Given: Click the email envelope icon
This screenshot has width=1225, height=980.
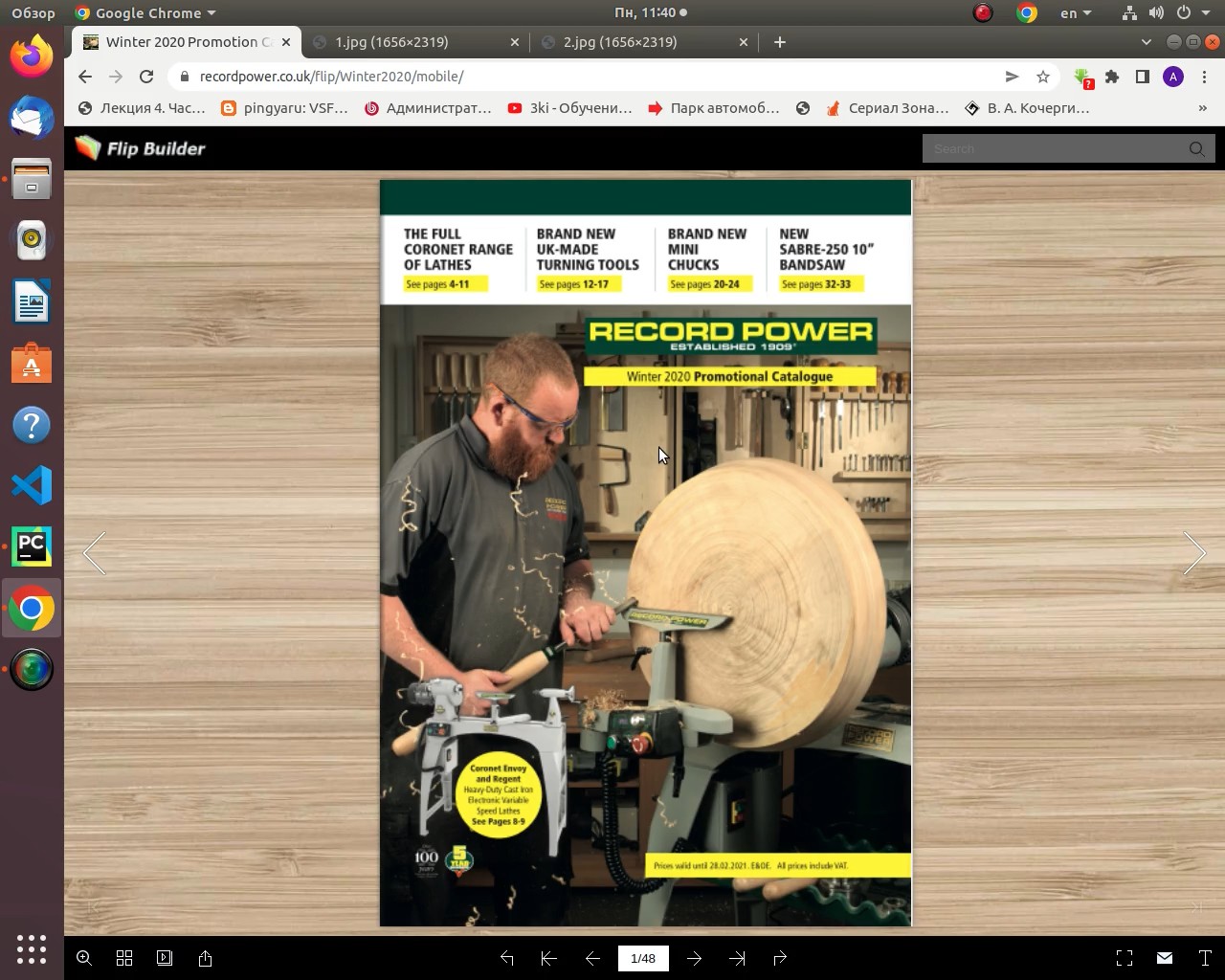Looking at the screenshot, I should pyautogui.click(x=1165, y=958).
